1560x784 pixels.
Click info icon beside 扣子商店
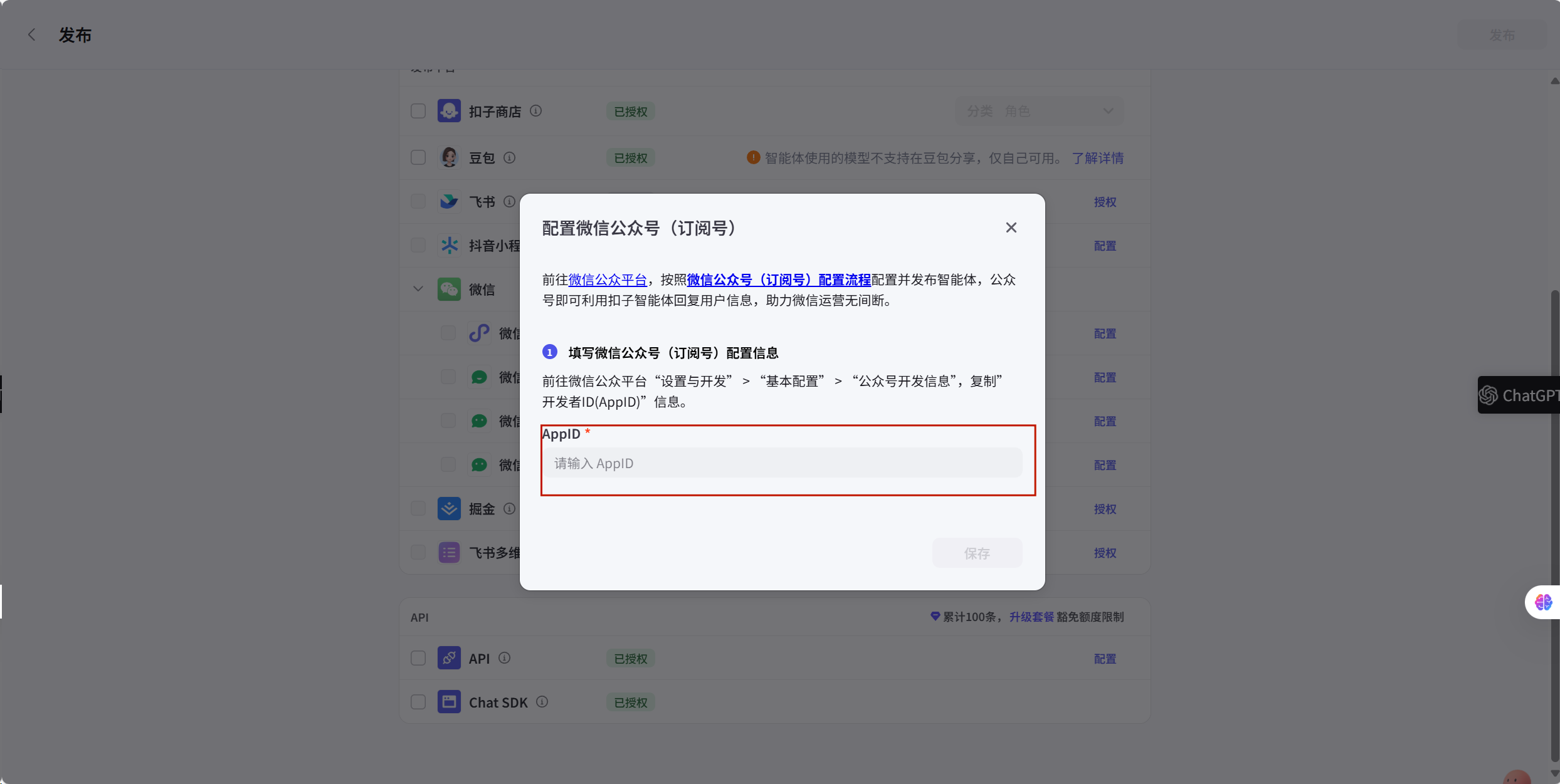535,111
